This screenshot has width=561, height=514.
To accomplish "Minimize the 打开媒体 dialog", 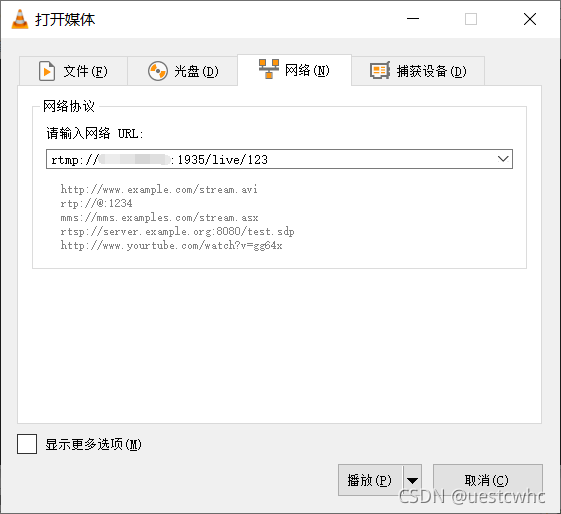I will pos(413,19).
